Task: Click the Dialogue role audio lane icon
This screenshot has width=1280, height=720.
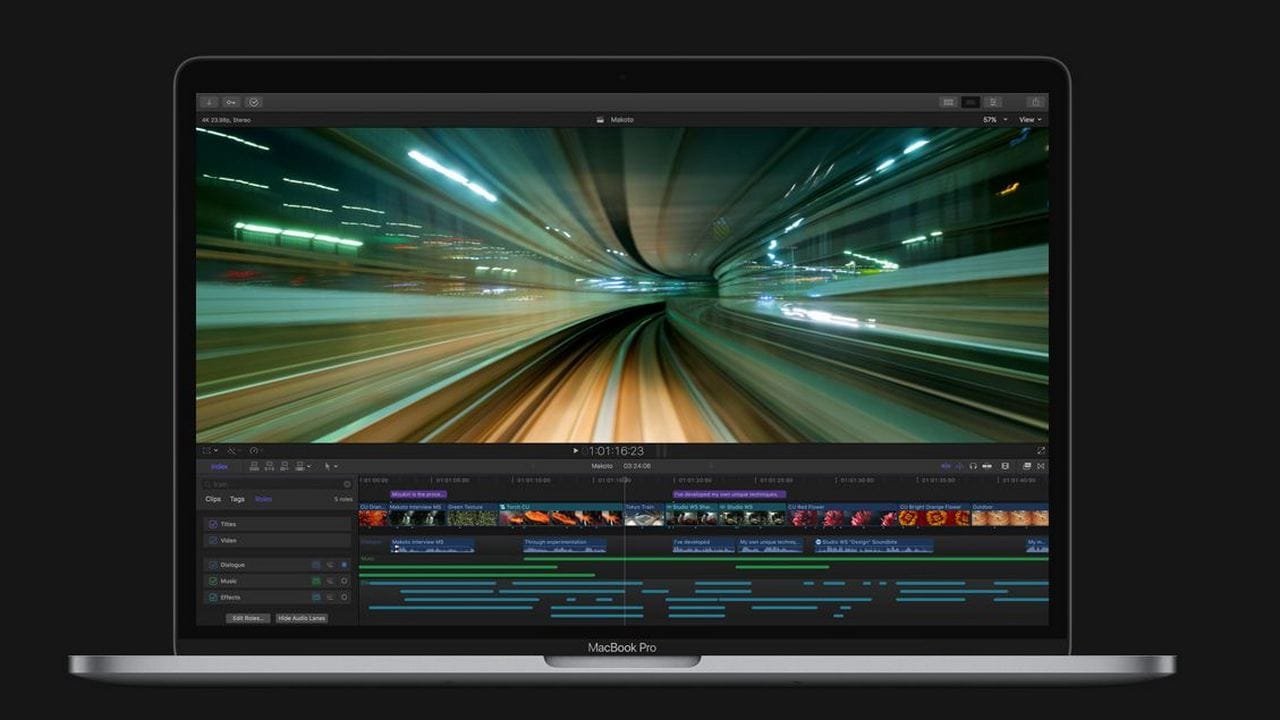Action: pyautogui.click(x=316, y=565)
